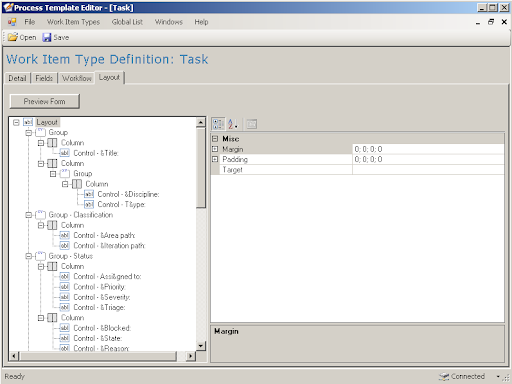Collapse the Column containing &Blocked
The image size is (512, 384).
[41, 318]
